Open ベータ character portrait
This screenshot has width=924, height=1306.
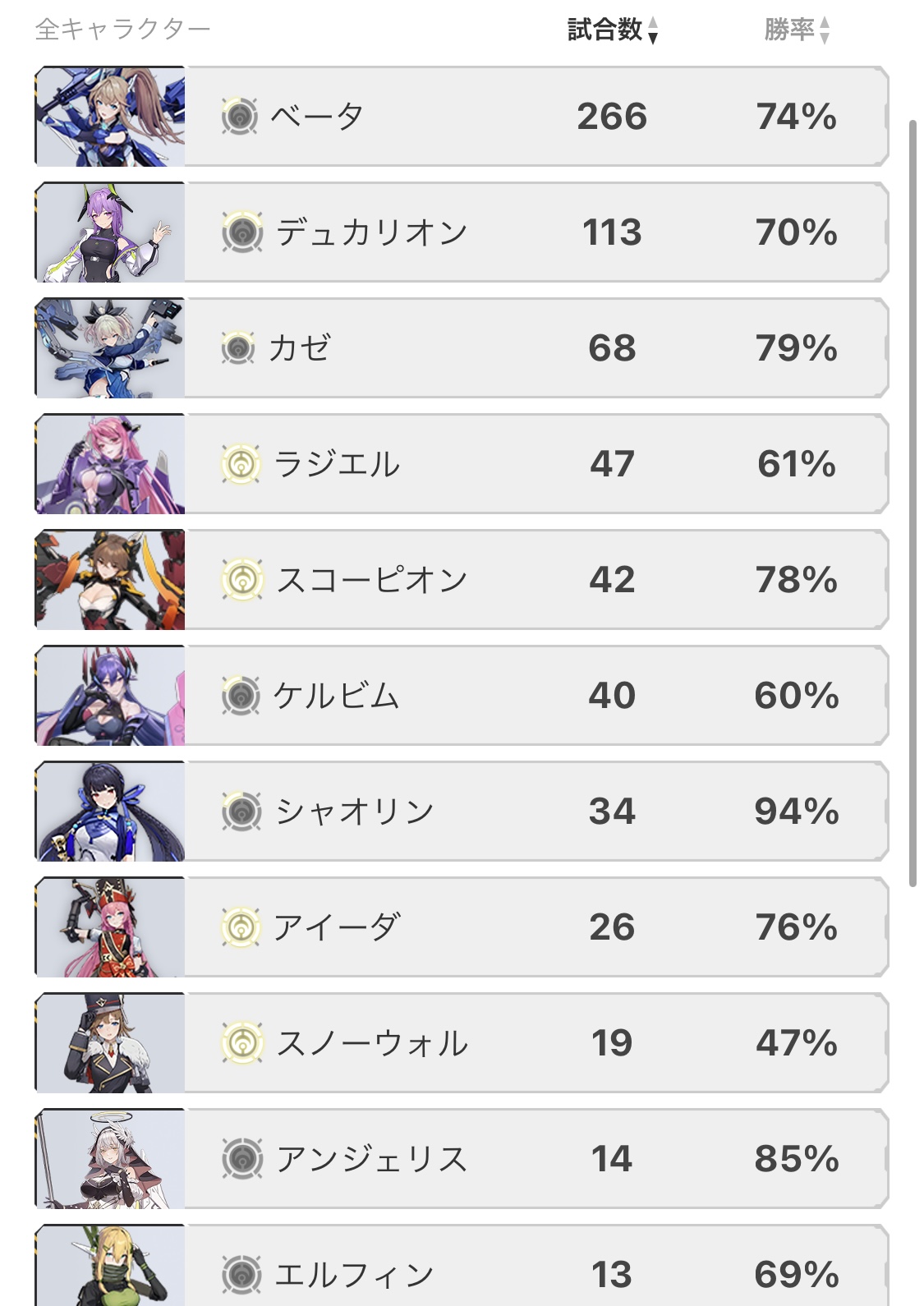[110, 117]
